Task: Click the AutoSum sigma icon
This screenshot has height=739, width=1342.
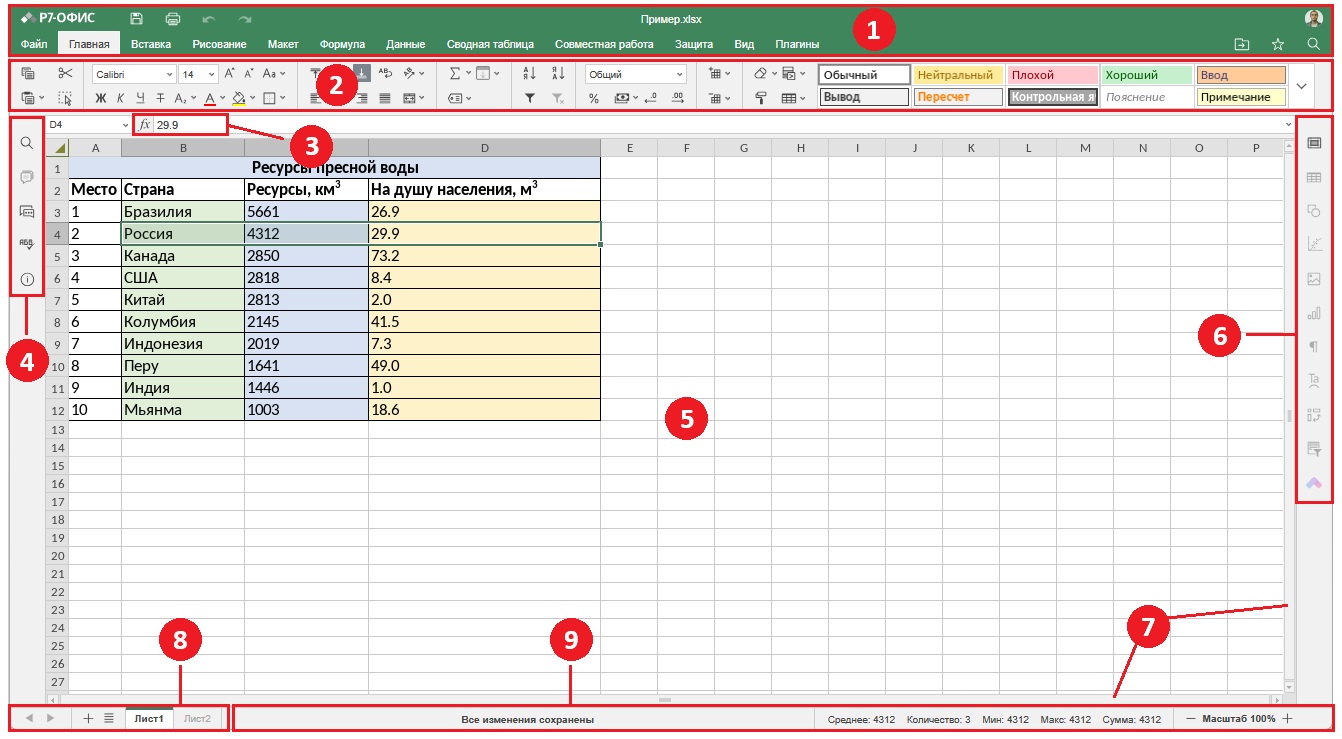Action: point(454,73)
